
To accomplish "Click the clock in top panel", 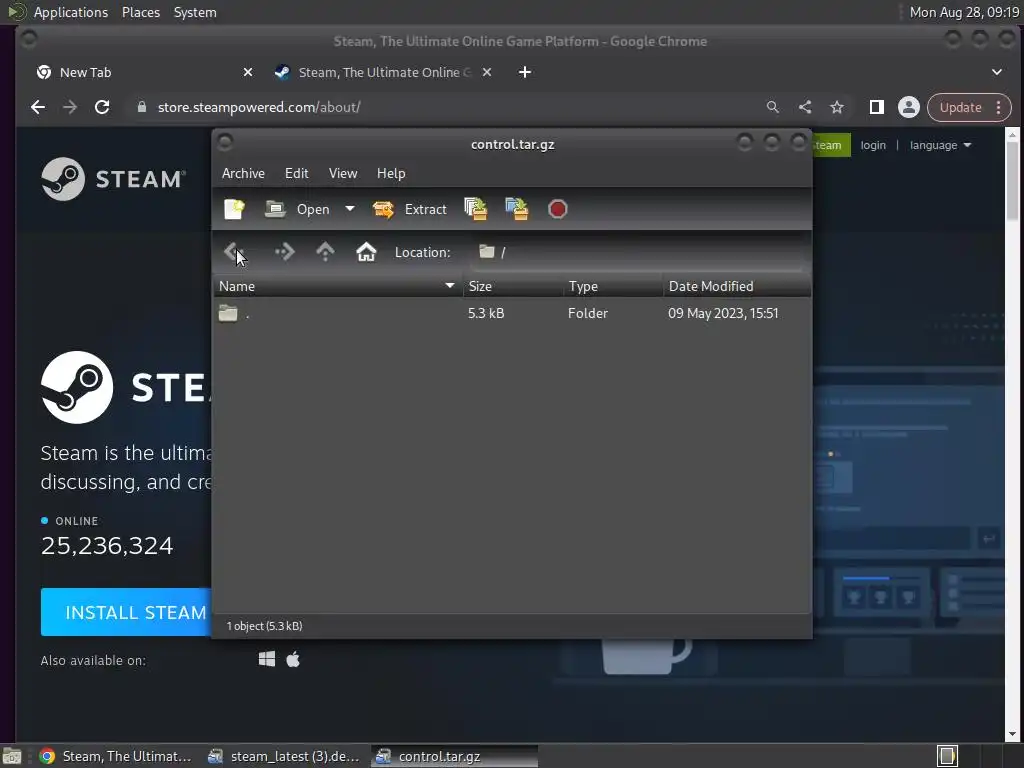I will (964, 12).
